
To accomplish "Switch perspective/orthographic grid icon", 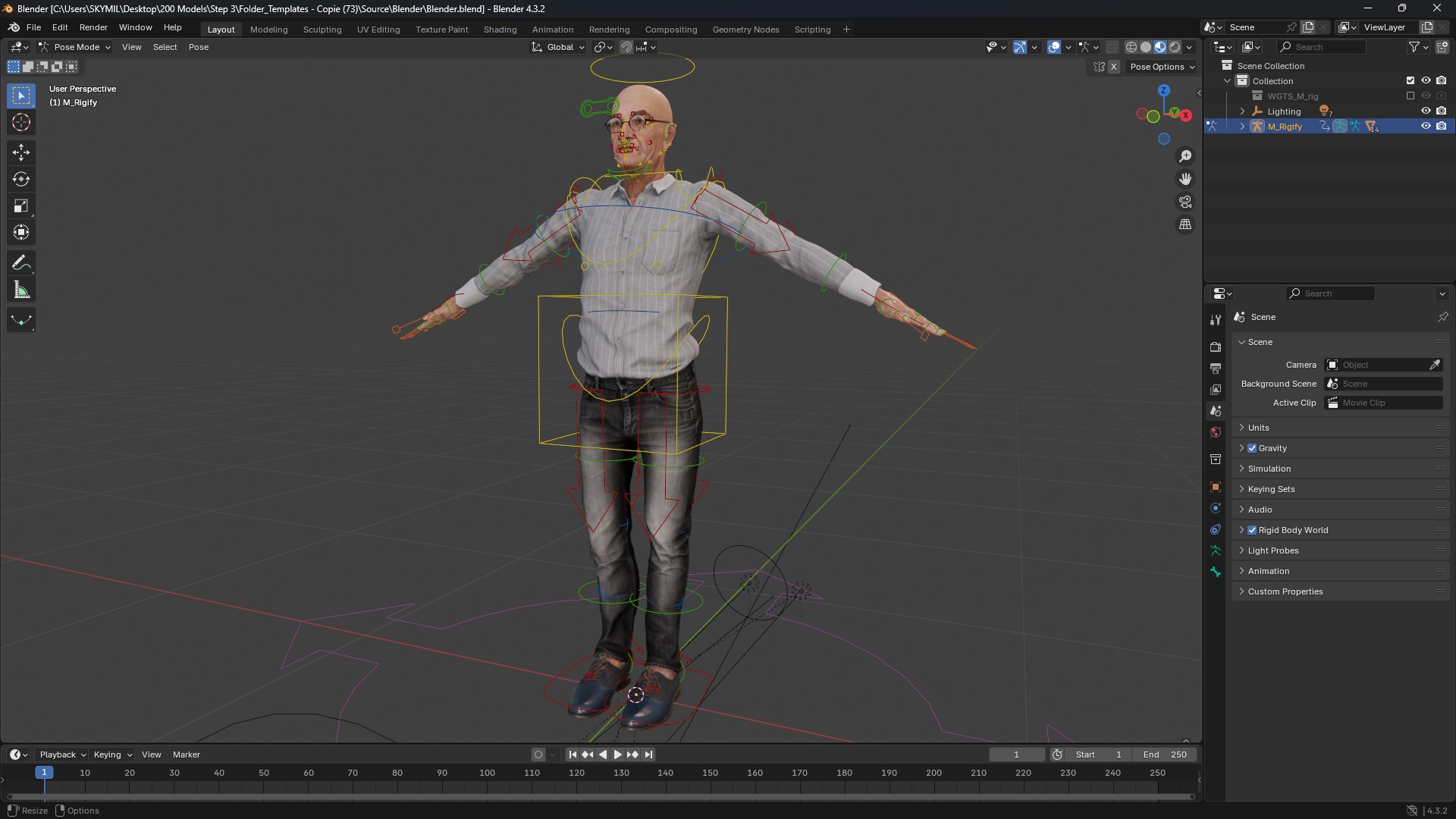I will [x=1185, y=224].
